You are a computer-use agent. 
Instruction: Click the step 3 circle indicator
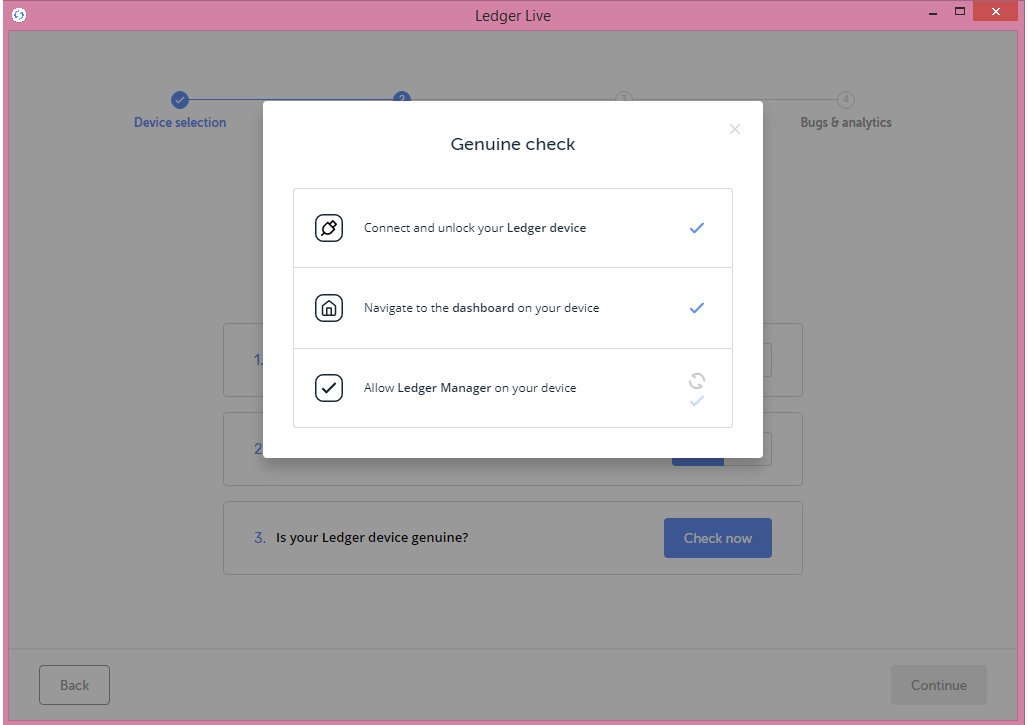pyautogui.click(x=623, y=97)
